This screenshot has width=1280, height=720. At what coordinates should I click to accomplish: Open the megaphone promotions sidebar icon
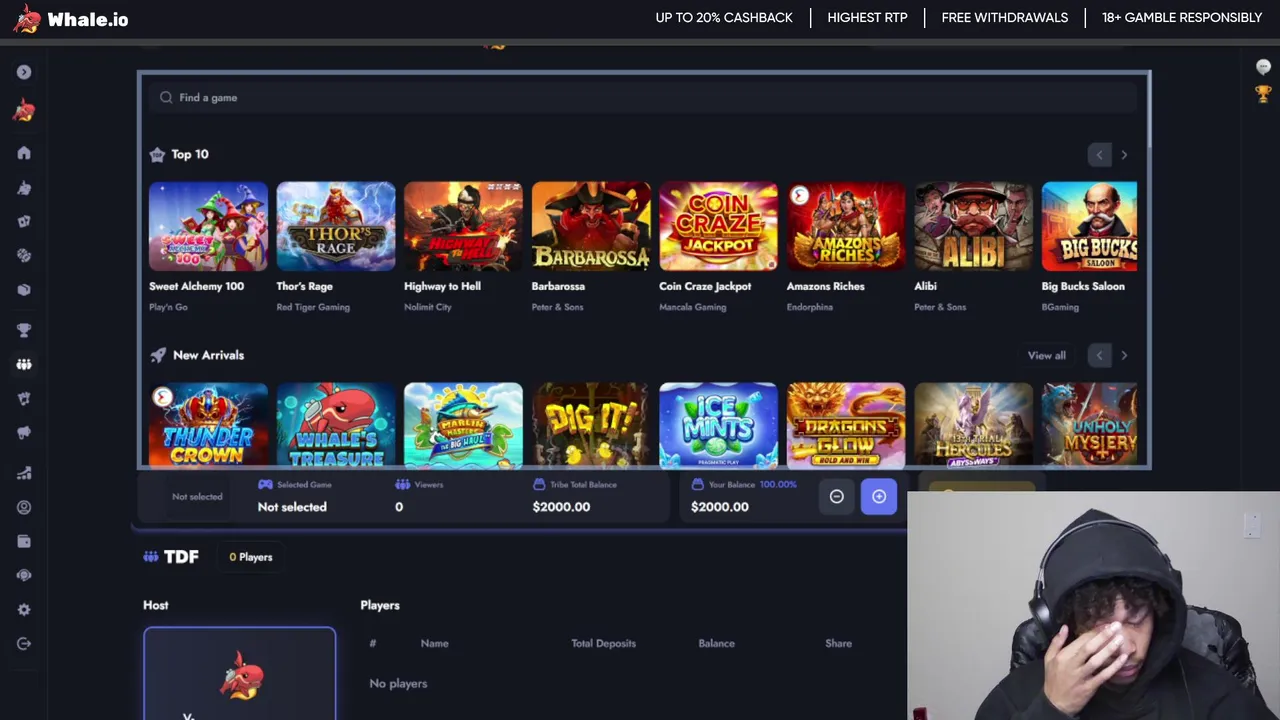pyautogui.click(x=24, y=433)
